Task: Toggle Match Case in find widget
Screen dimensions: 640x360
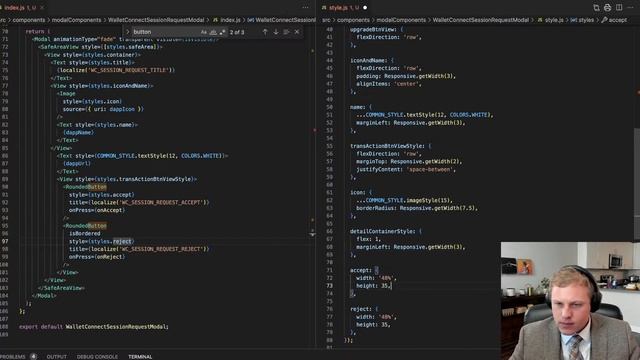Action: [204, 32]
